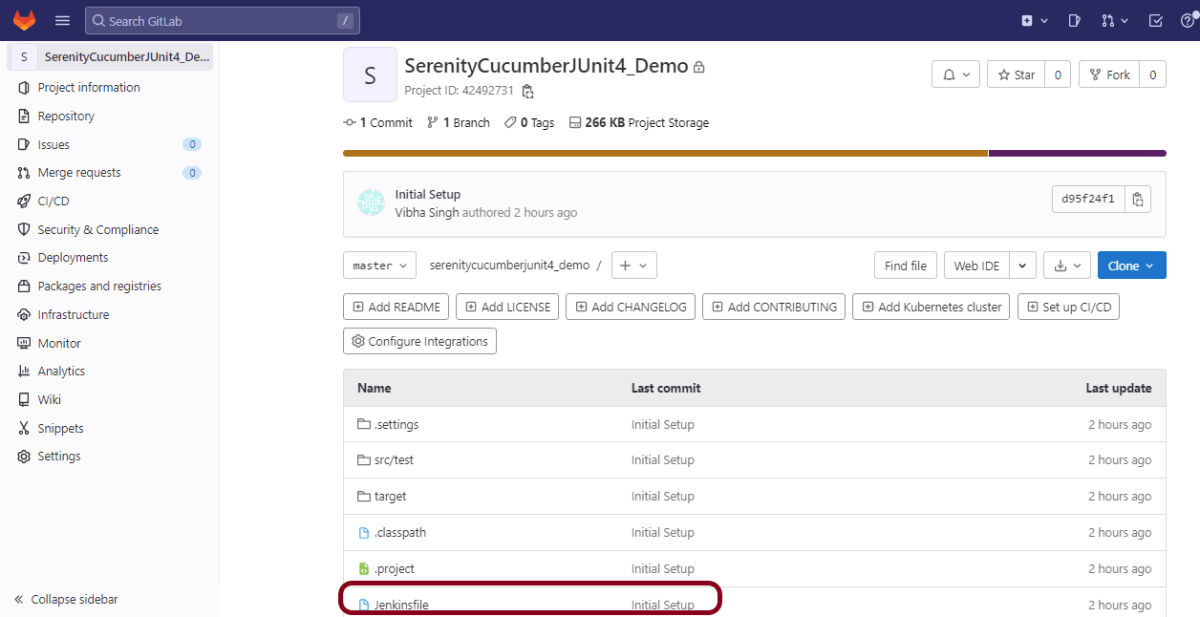Open the issues icon in top bar
1200x617 pixels.
click(x=1074, y=20)
